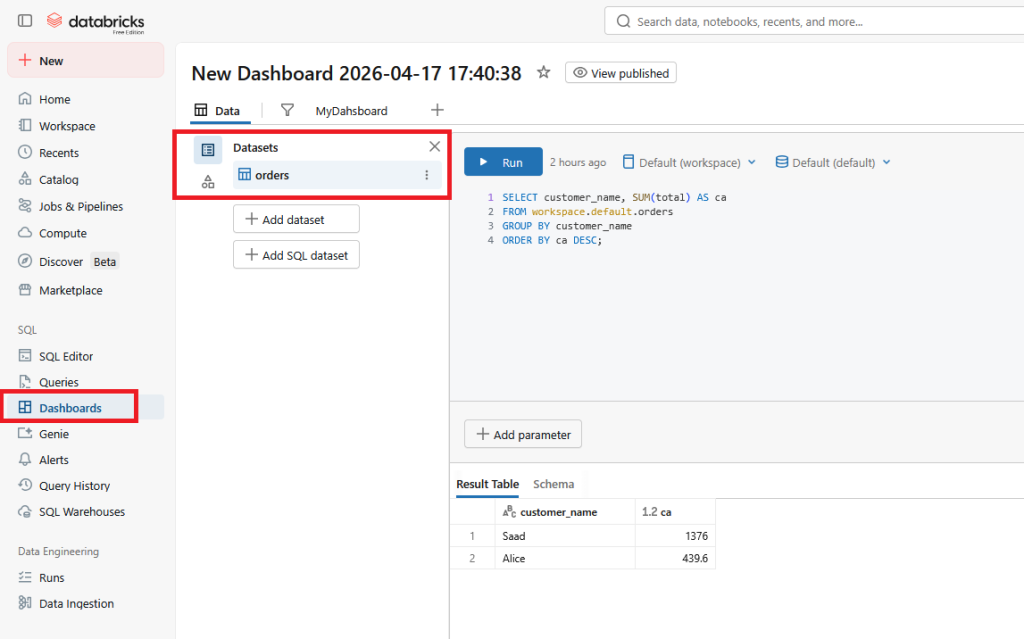Add a new dashboard page with plus icon
The image size is (1024, 639).
(x=437, y=110)
